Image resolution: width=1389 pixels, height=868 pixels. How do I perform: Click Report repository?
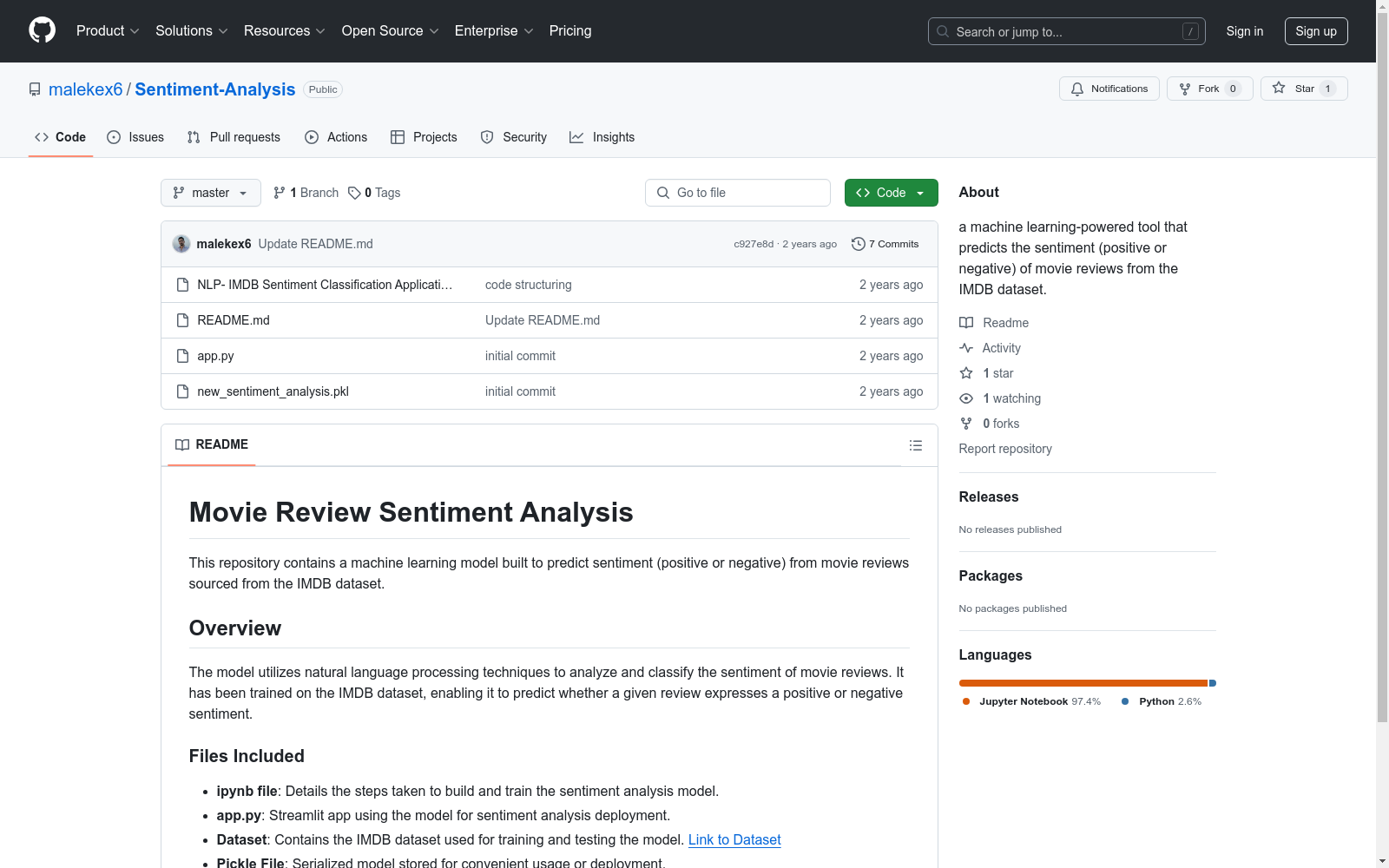pos(1005,449)
